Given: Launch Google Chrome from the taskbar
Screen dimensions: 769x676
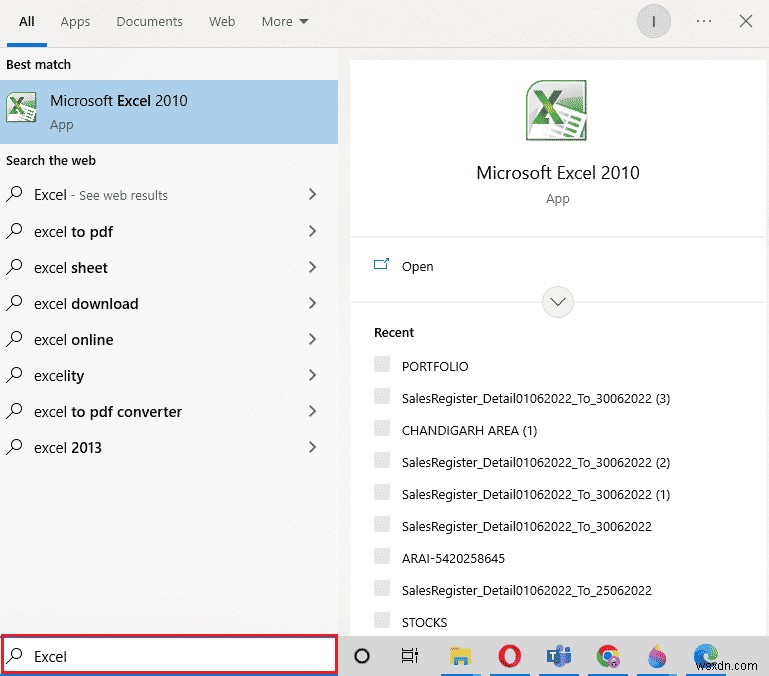Looking at the screenshot, I should click(x=607, y=656).
